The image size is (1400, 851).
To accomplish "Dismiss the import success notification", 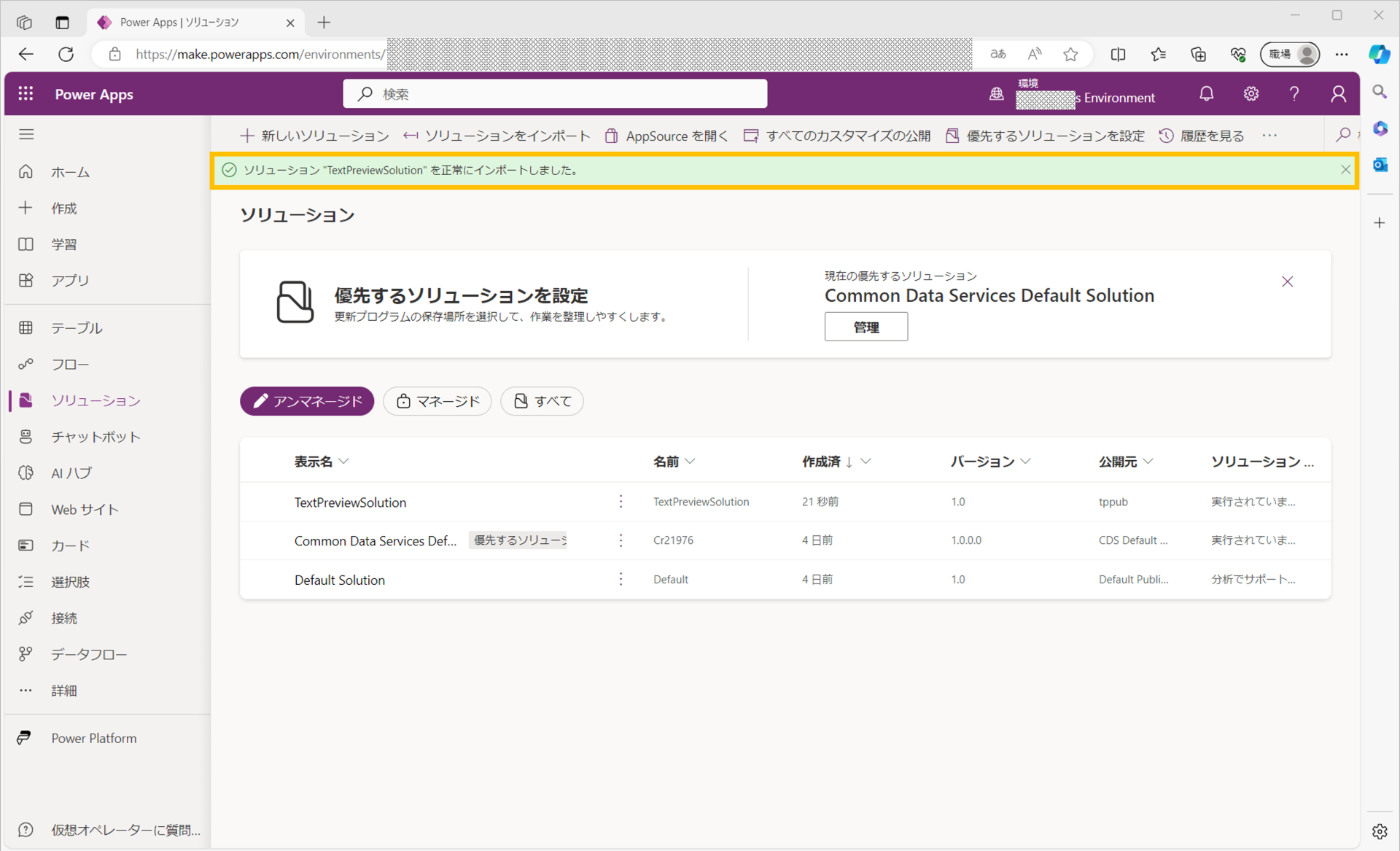I will pos(1345,170).
